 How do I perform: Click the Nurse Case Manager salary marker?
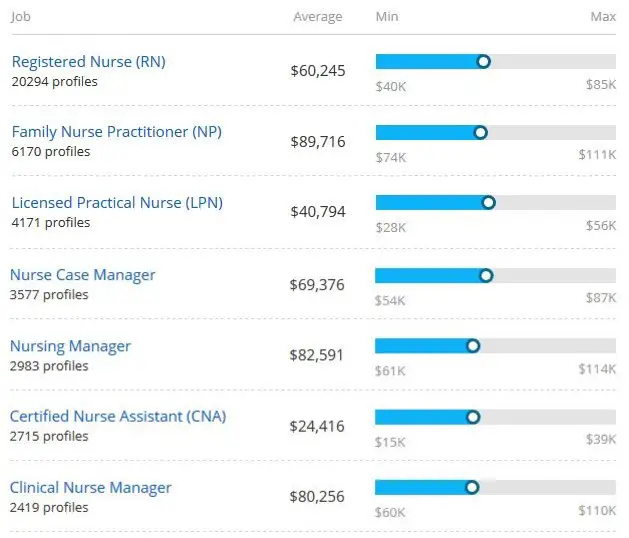486,275
